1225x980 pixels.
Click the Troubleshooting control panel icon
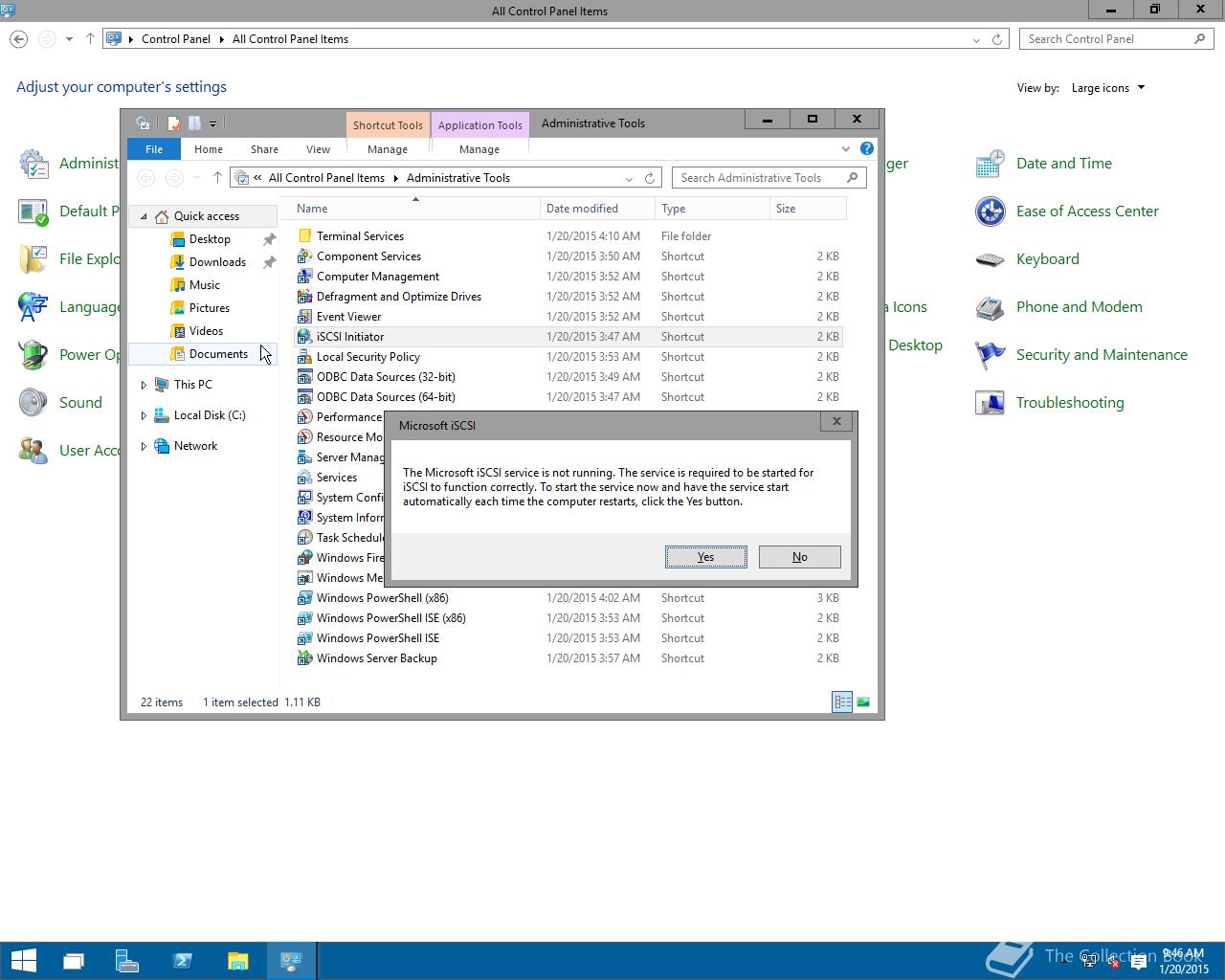click(990, 403)
